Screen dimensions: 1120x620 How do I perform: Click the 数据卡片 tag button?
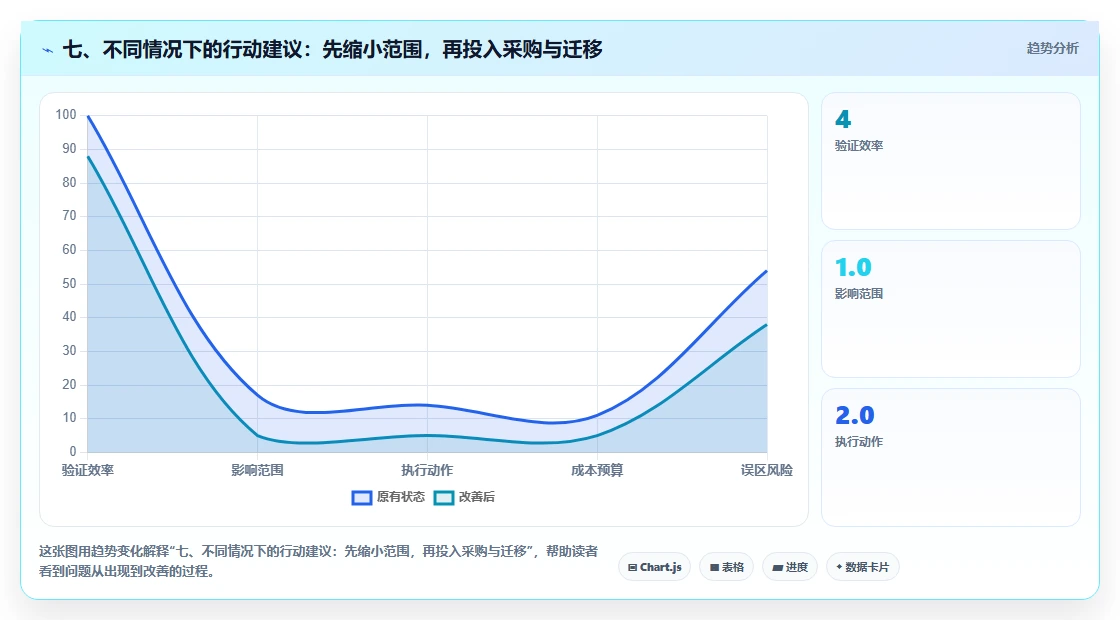(862, 567)
